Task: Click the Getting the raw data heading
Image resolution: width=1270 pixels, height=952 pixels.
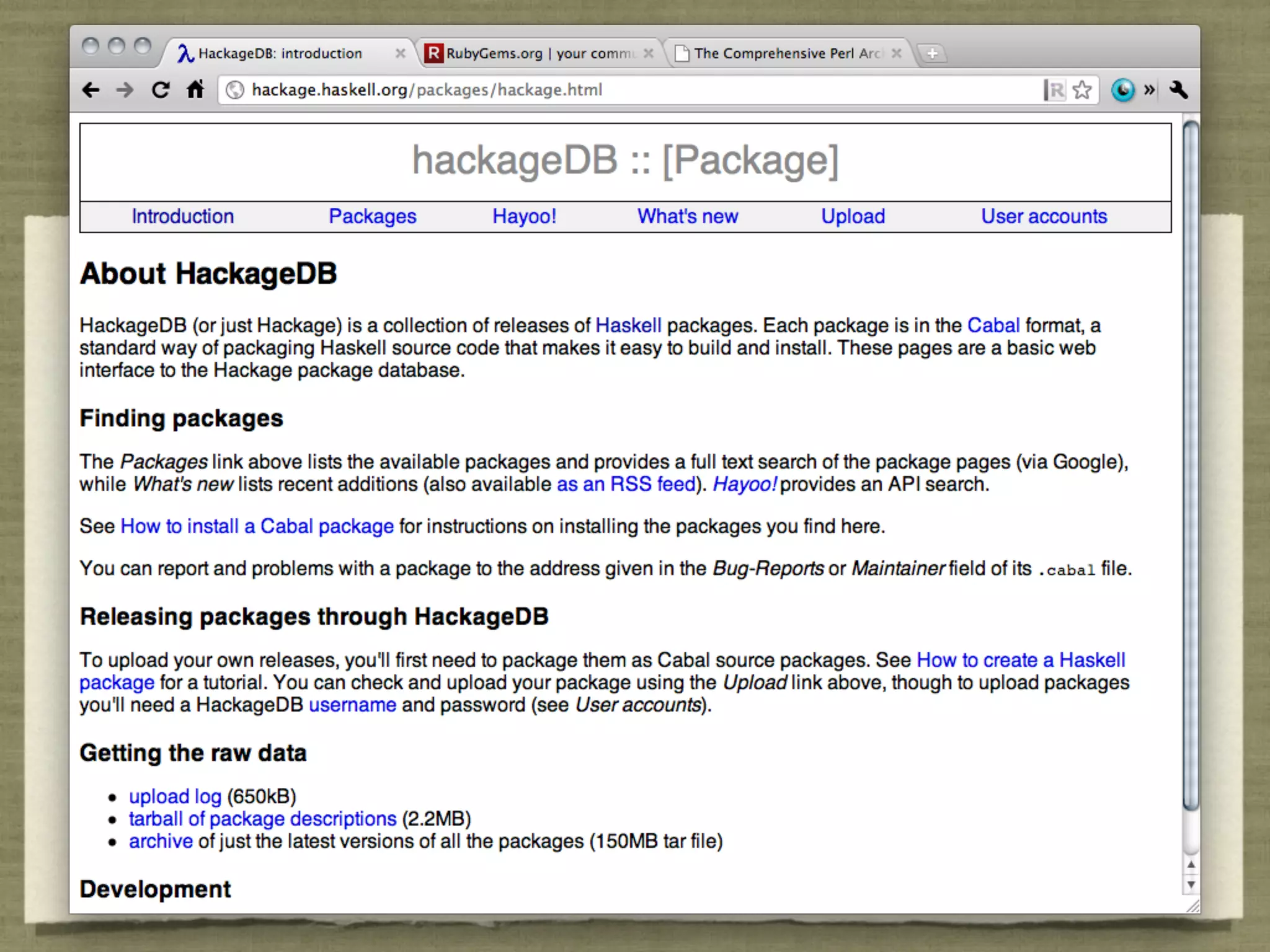Action: tap(193, 753)
